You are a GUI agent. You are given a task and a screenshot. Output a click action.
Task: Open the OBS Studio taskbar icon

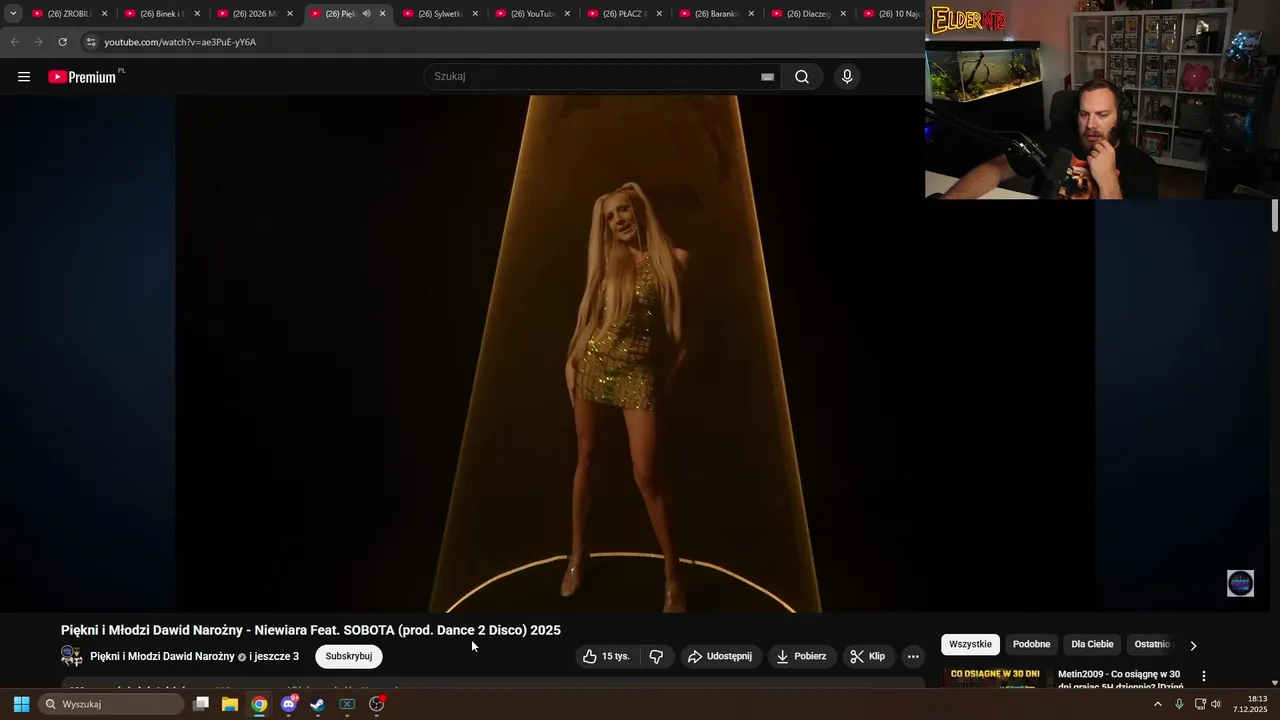377,704
